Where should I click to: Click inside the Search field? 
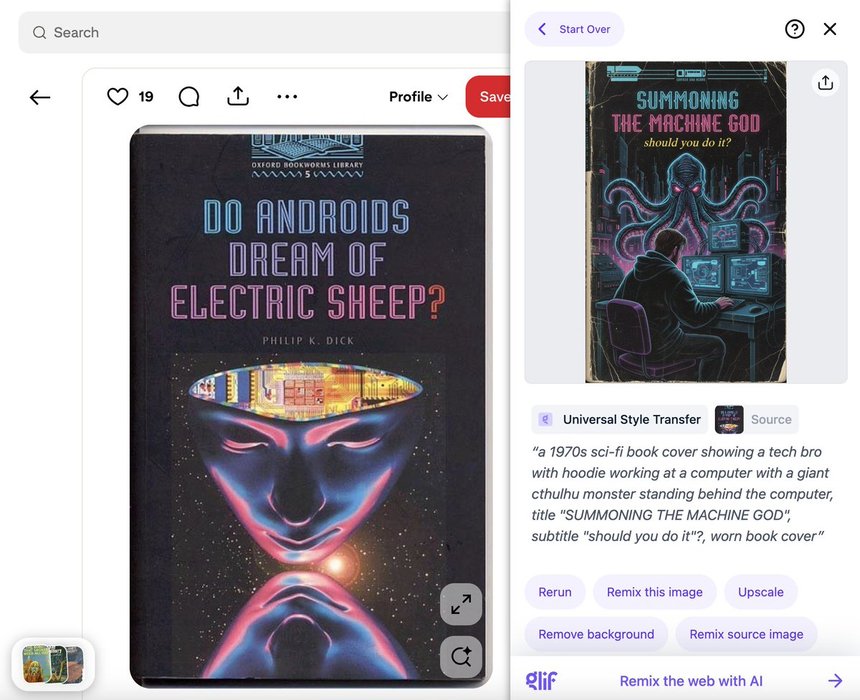[264, 32]
